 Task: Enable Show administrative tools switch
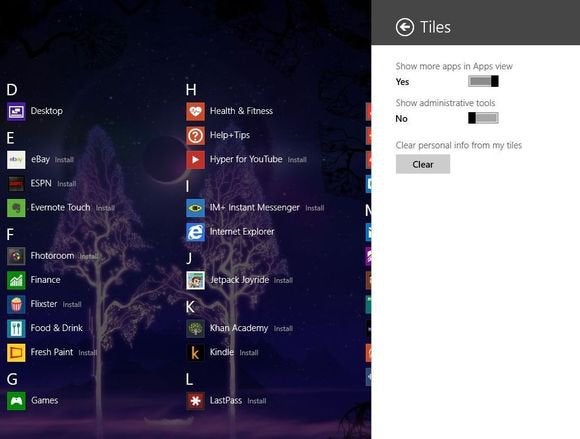click(x=483, y=118)
